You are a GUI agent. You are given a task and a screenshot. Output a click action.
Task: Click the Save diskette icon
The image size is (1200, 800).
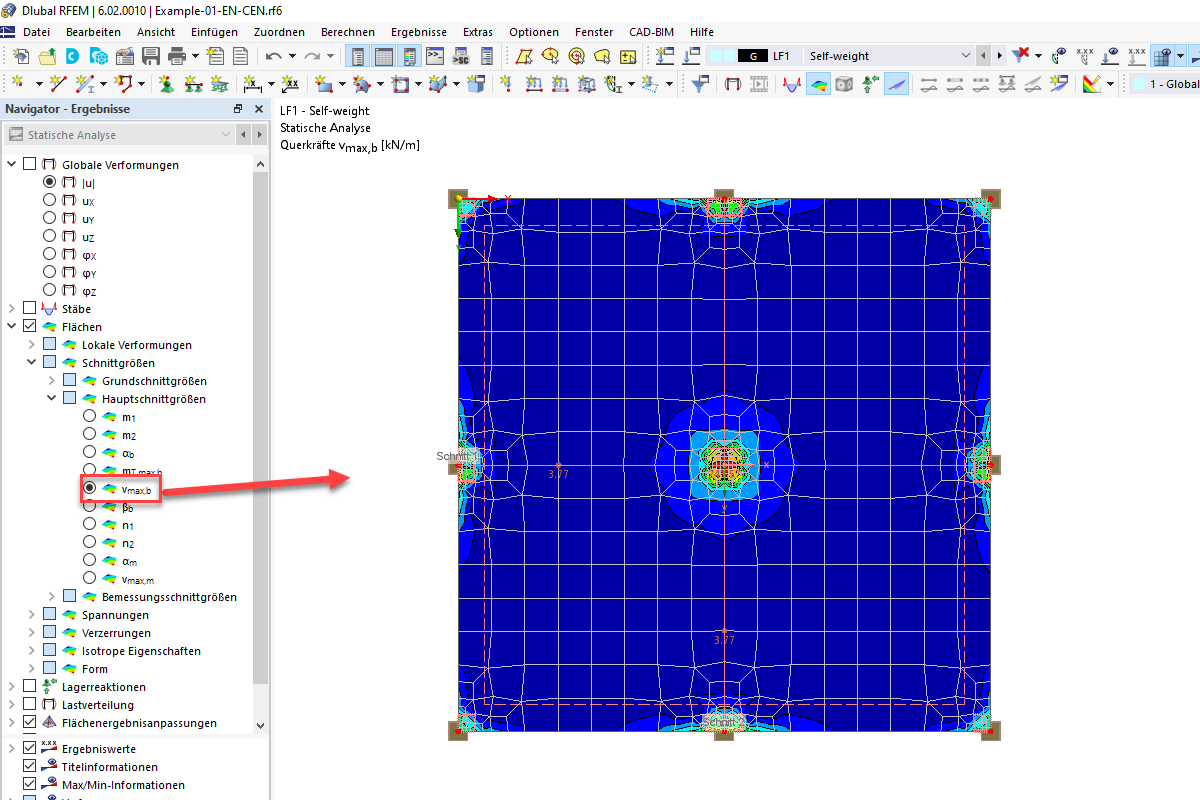[151, 56]
